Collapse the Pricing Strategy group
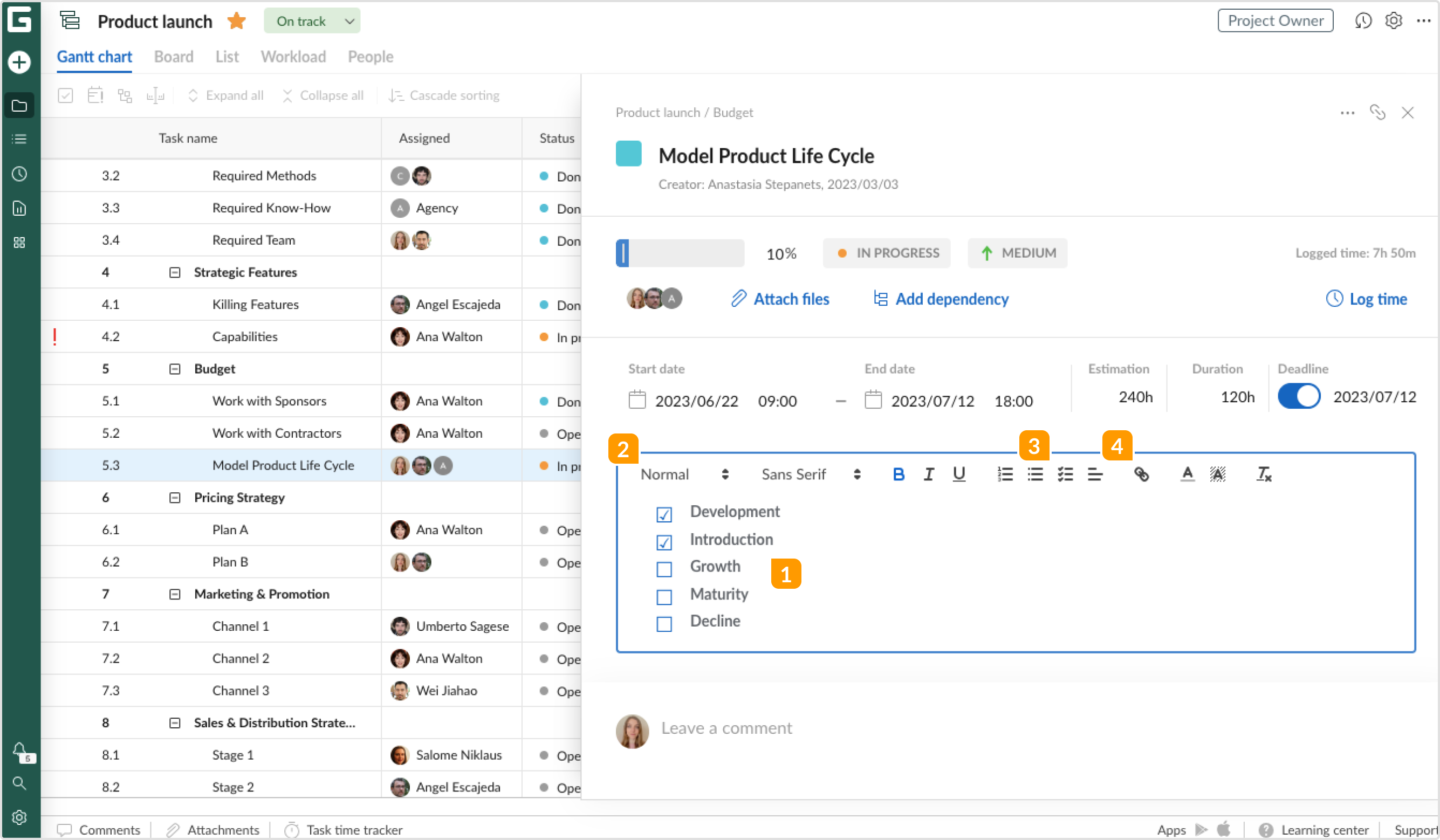The width and height of the screenshot is (1440, 840). 175,498
